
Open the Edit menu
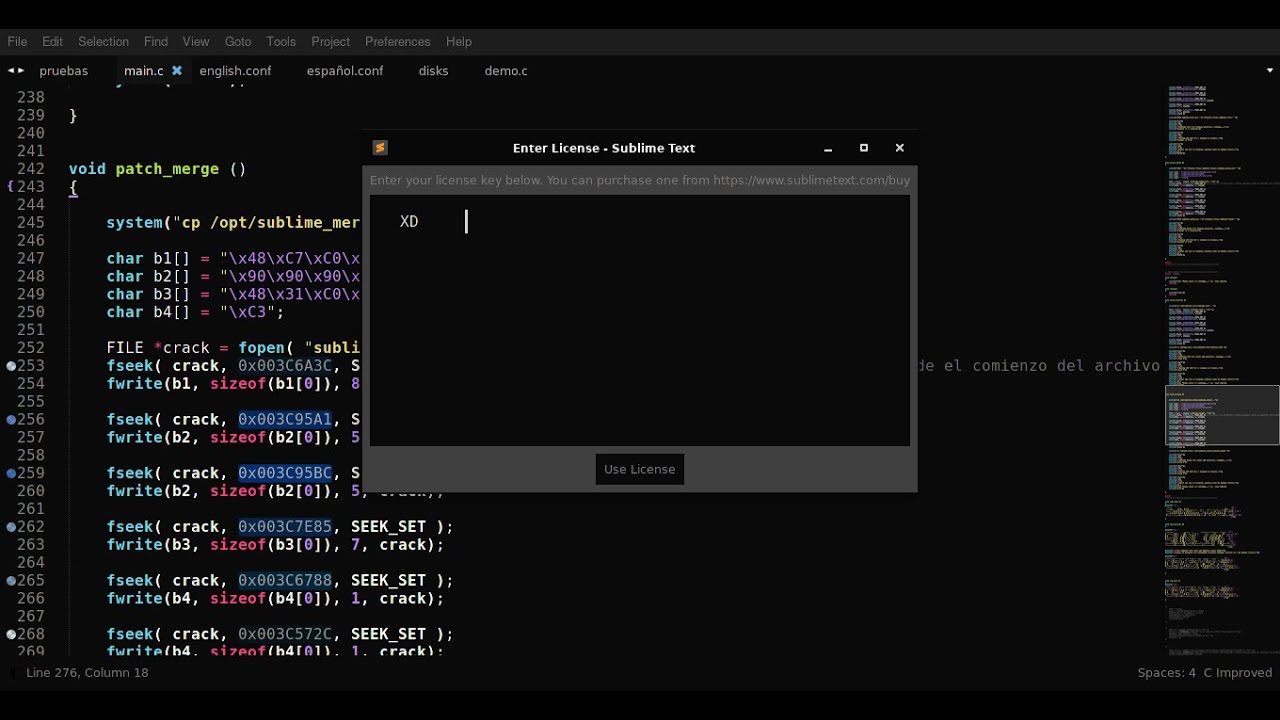click(52, 41)
